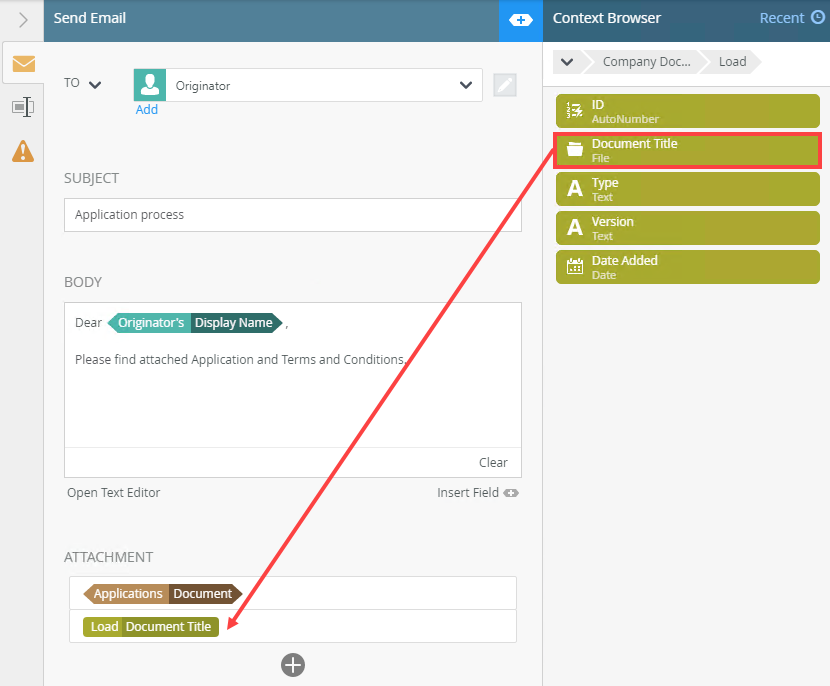The width and height of the screenshot is (830, 686).
Task: Click Clear in the body editor
Action: pos(493,462)
